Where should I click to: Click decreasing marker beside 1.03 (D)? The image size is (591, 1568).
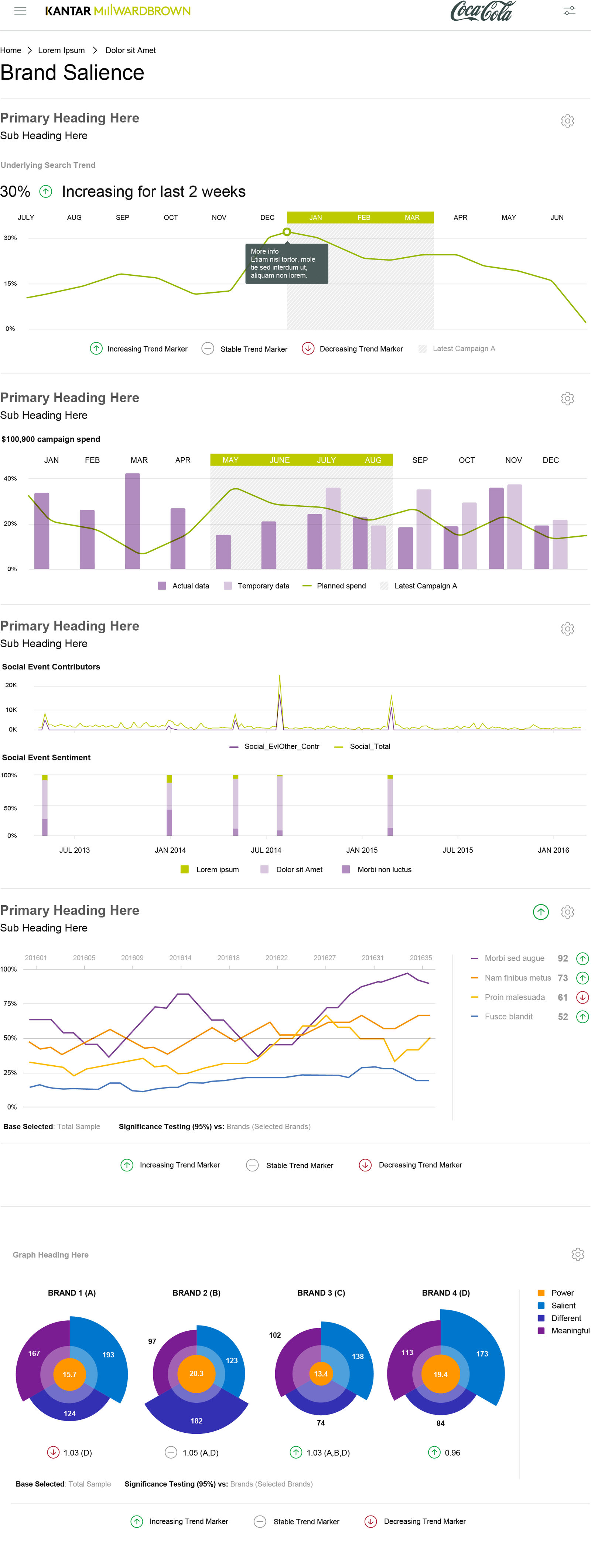tap(54, 1452)
